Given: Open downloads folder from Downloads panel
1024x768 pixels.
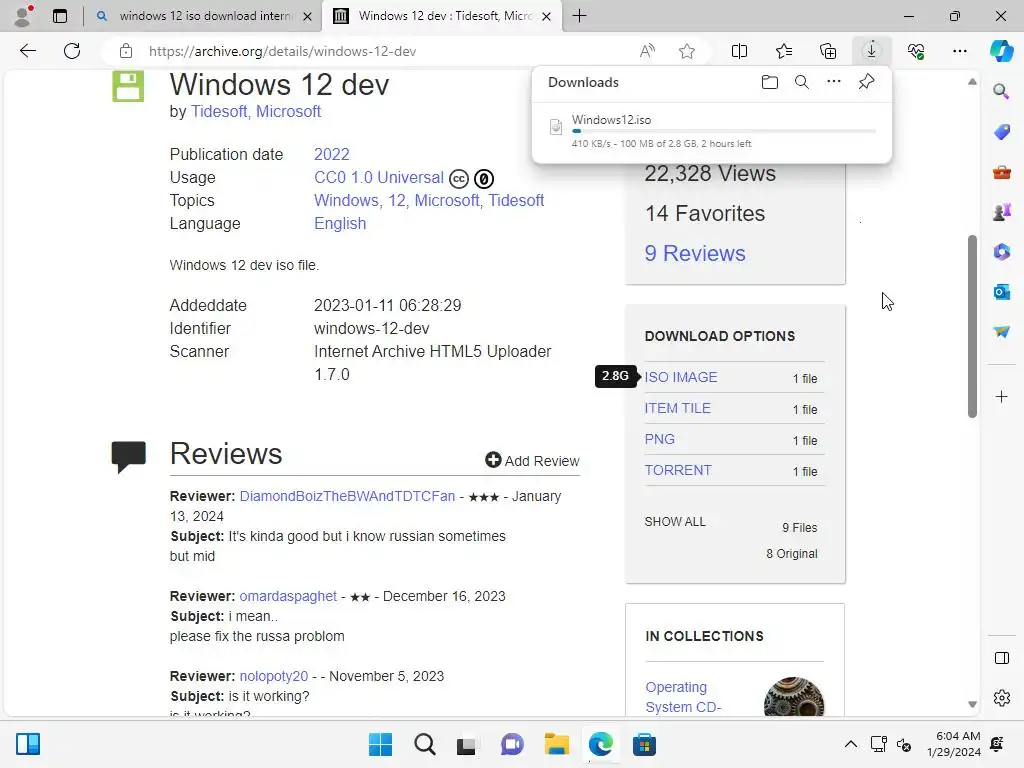Looking at the screenshot, I should coord(770,82).
